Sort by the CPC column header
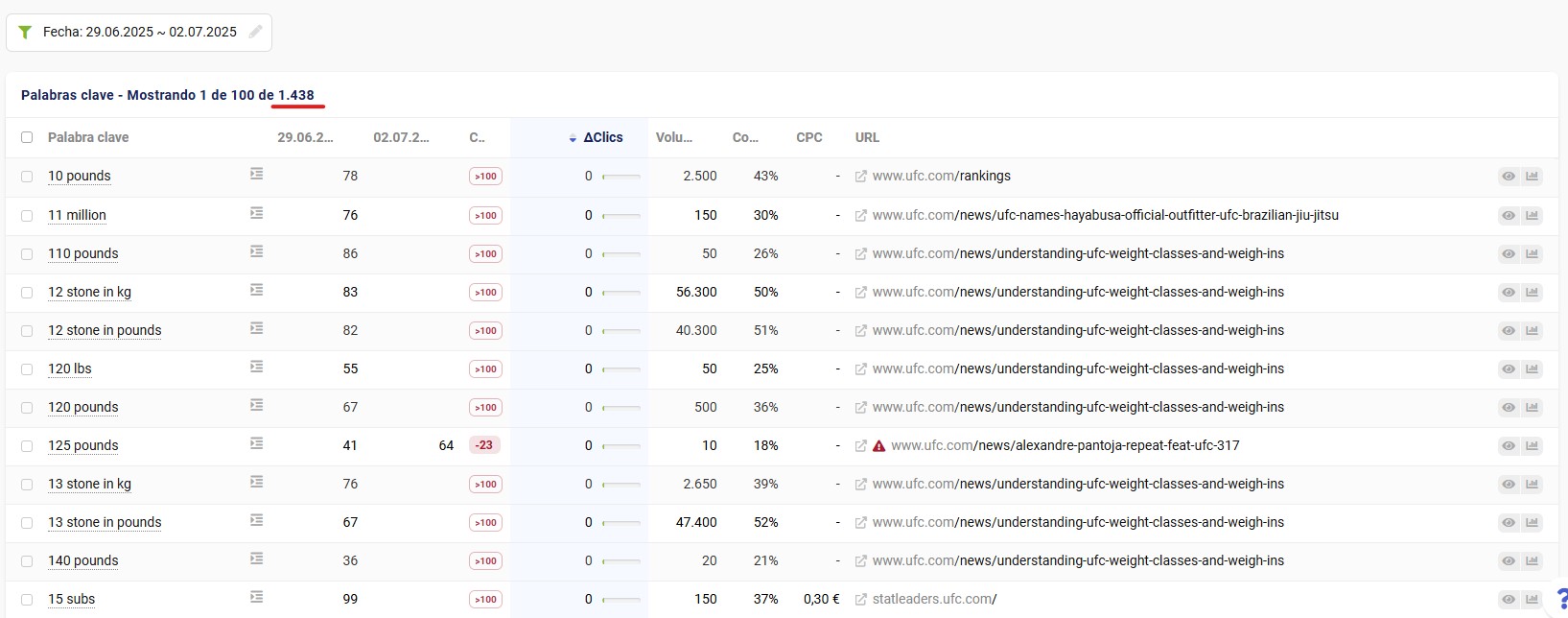This screenshot has height=618, width=1568. (x=808, y=137)
